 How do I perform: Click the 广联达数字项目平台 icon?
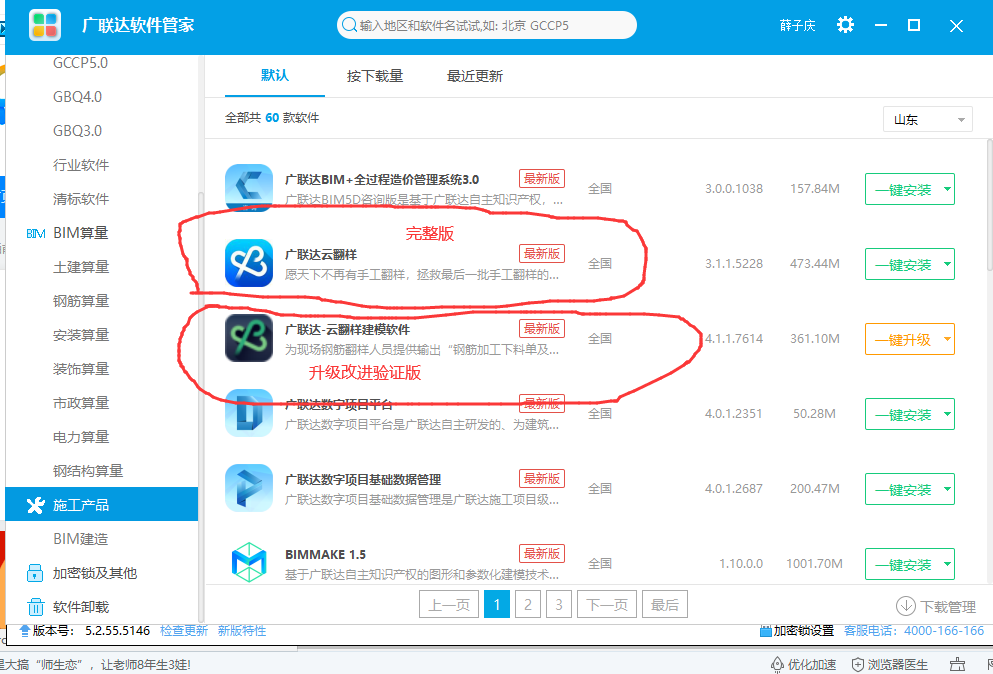(249, 413)
